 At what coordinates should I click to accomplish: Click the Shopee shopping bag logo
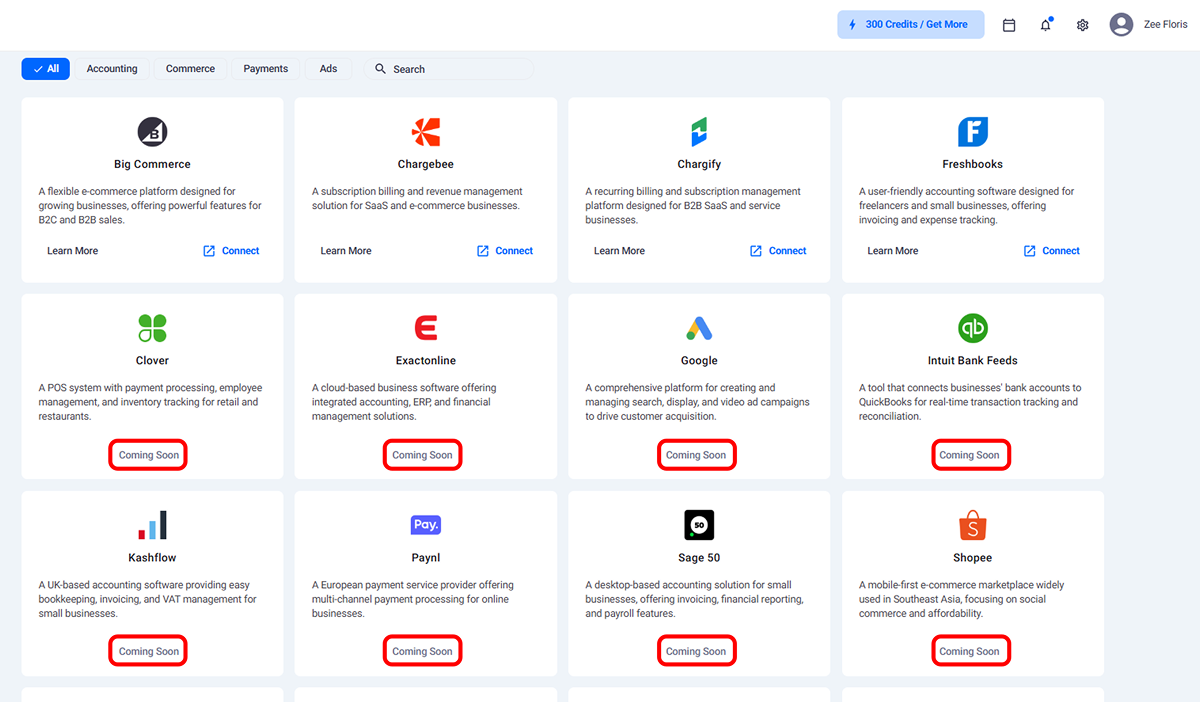click(973, 525)
